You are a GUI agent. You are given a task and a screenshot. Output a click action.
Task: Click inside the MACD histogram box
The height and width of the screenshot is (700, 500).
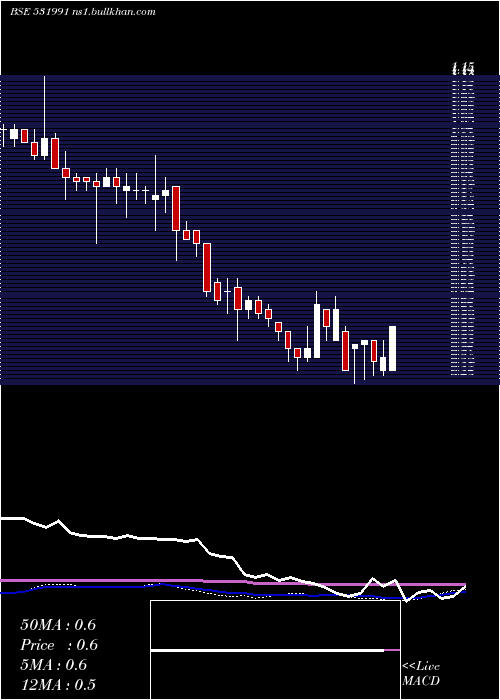tap(275, 650)
